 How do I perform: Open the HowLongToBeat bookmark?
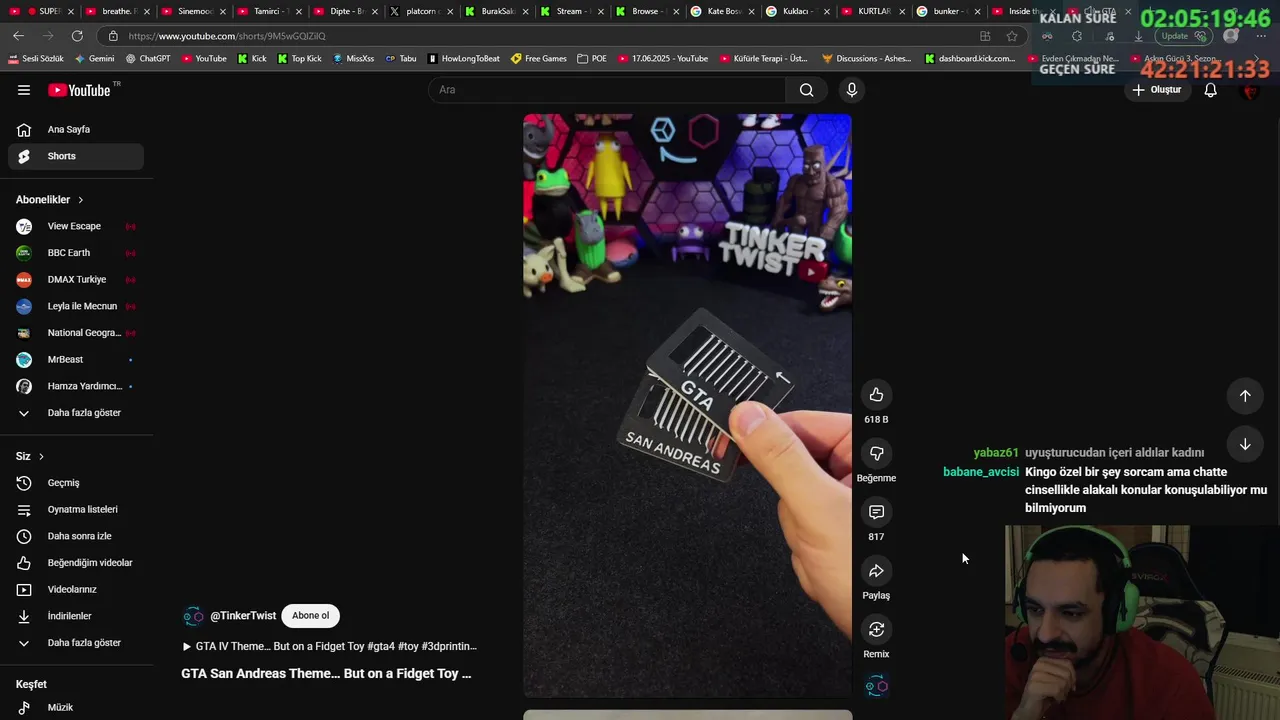(464, 59)
